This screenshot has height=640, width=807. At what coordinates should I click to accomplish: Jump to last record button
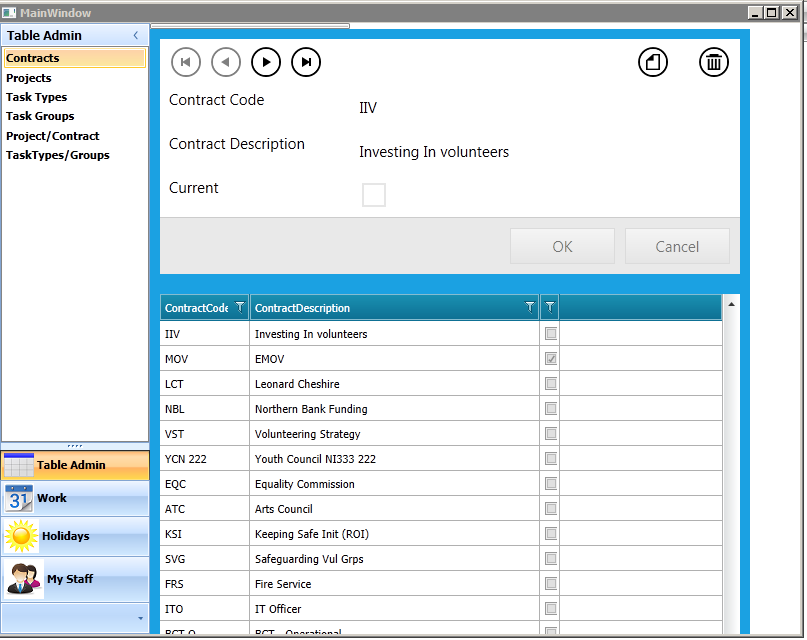(306, 62)
